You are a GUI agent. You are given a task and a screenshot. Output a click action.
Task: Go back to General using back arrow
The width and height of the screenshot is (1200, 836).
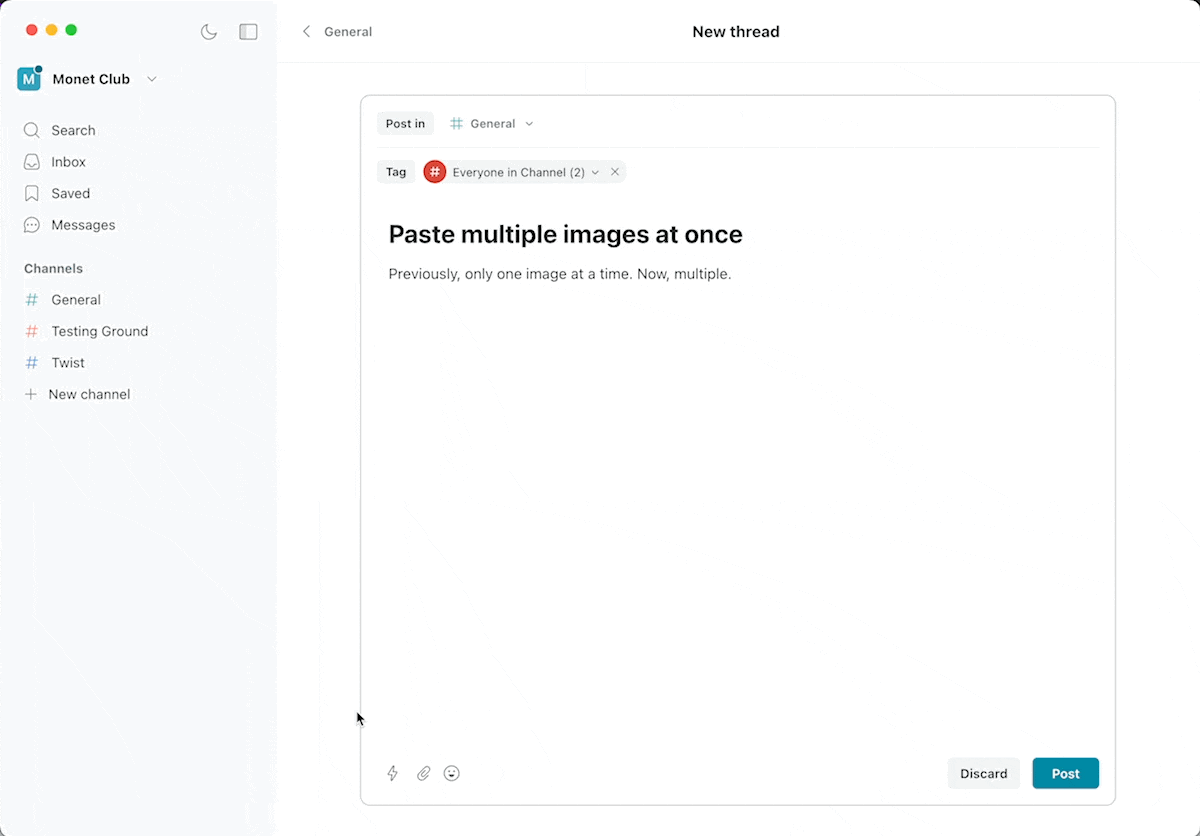(x=307, y=32)
